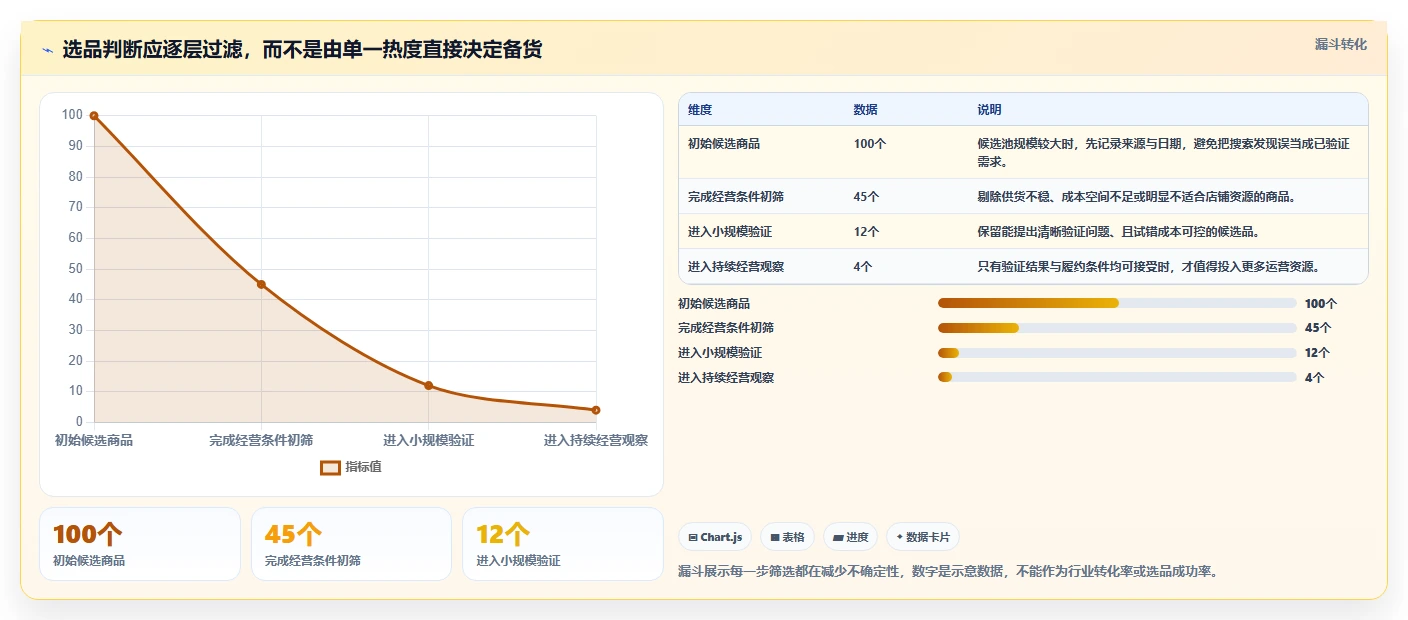Click the x-axis label 初始候选商品
The height and width of the screenshot is (620, 1408).
[x=94, y=440]
